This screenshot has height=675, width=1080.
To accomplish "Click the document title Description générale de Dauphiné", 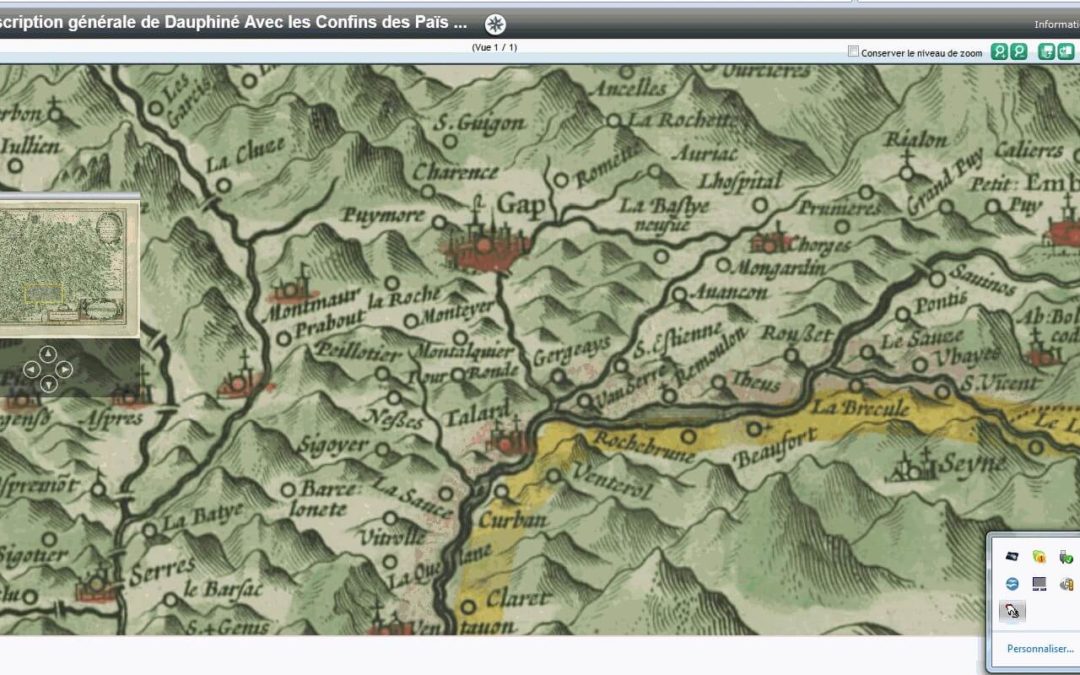I will [x=233, y=22].
